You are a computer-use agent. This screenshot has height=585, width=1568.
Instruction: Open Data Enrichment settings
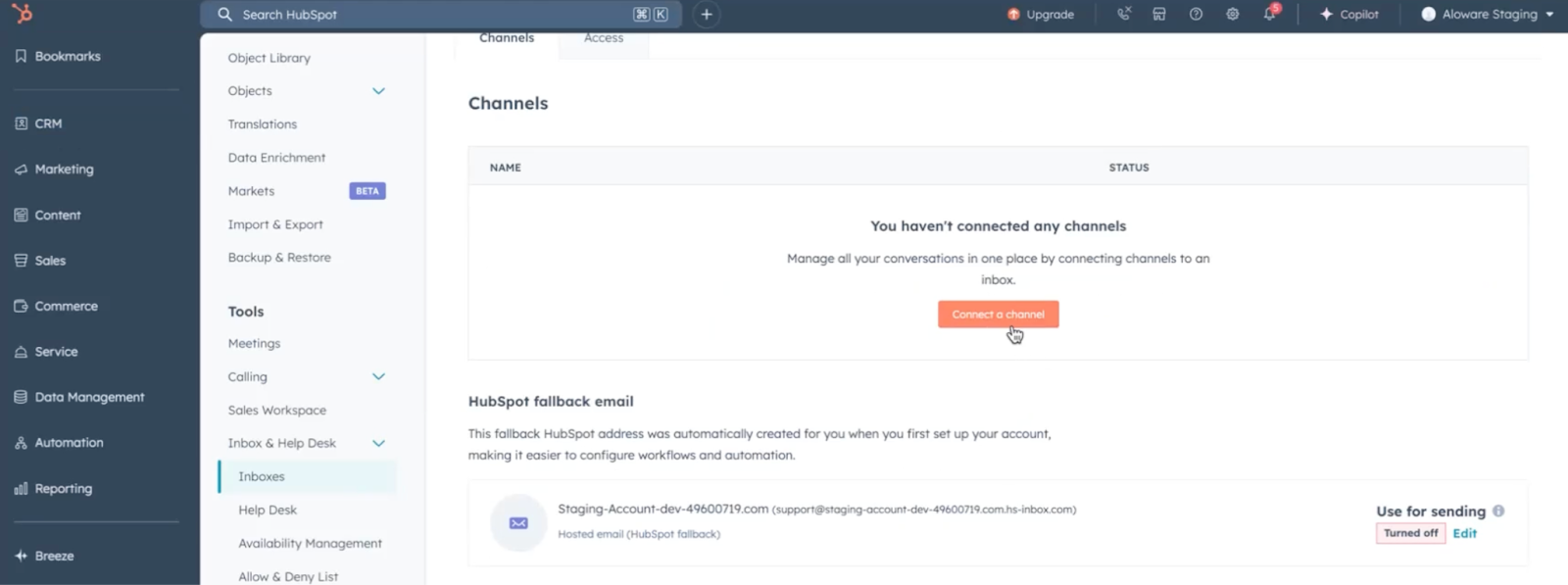tap(277, 158)
